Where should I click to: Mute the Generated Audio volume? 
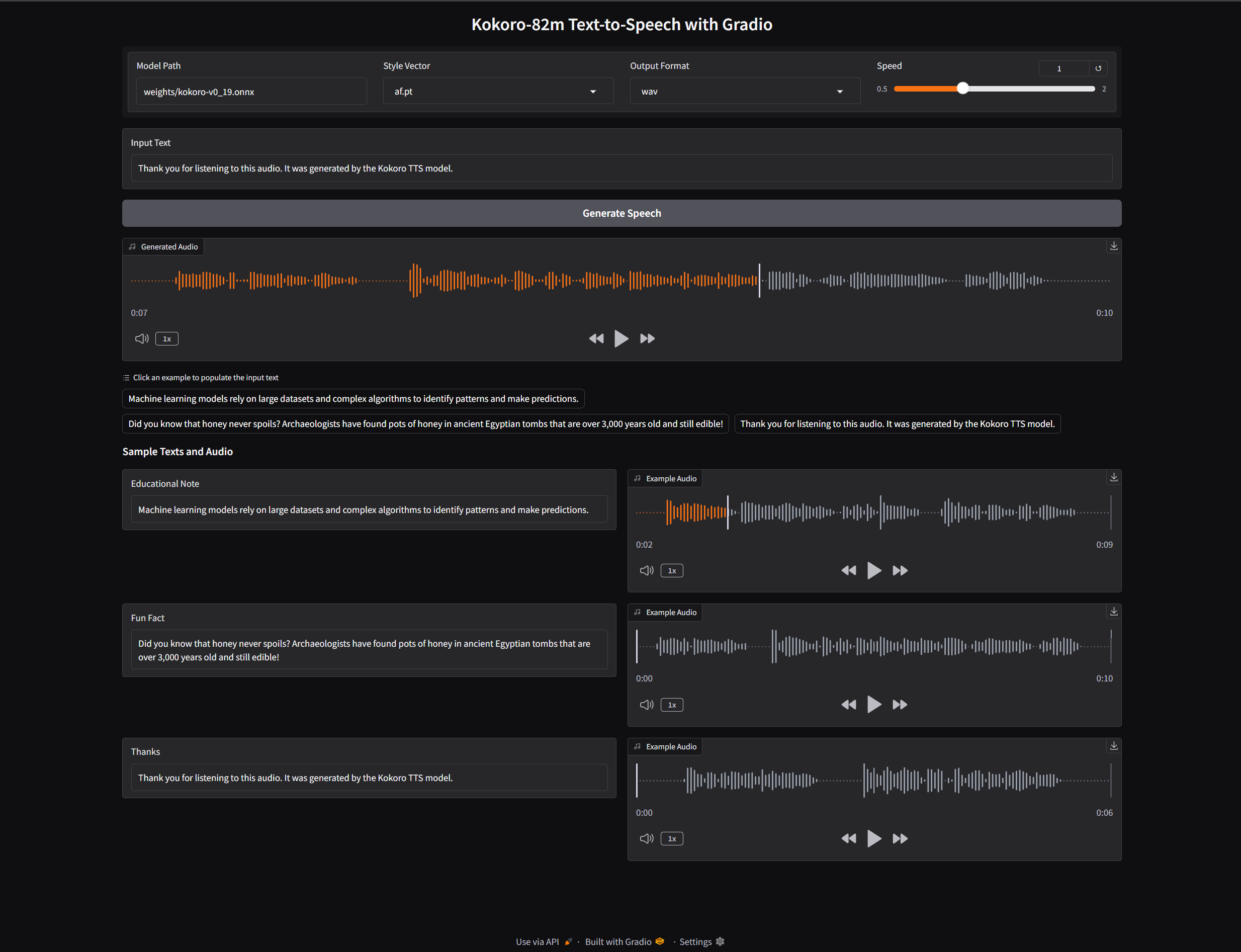(142, 339)
